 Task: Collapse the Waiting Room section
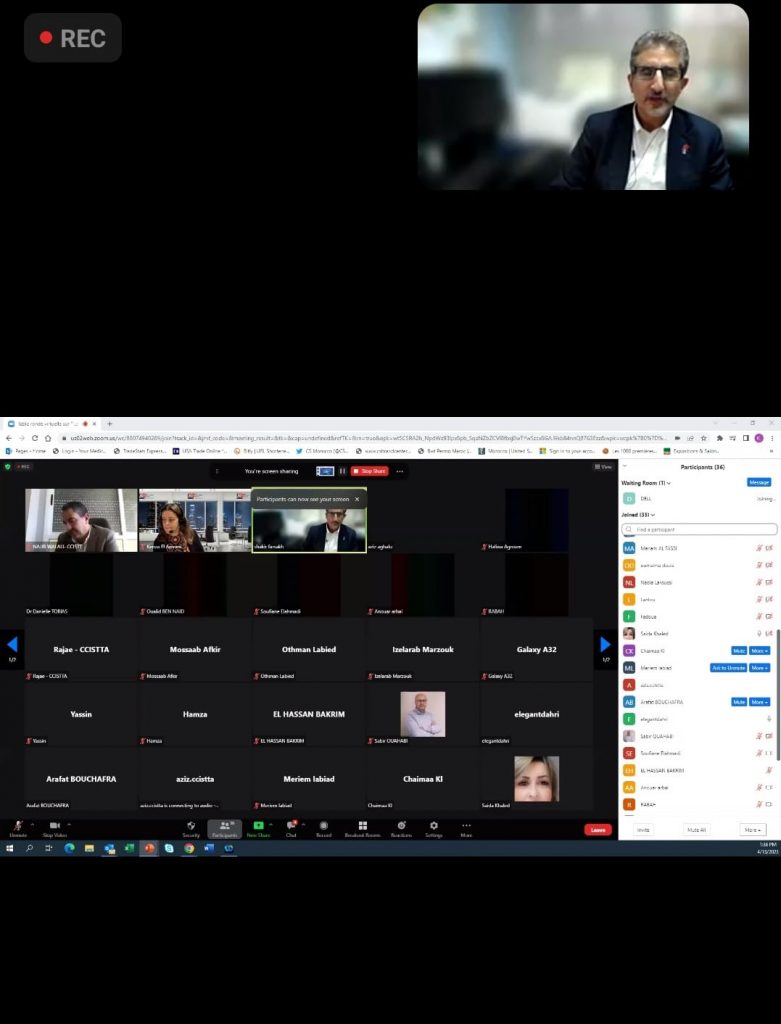pos(669,483)
